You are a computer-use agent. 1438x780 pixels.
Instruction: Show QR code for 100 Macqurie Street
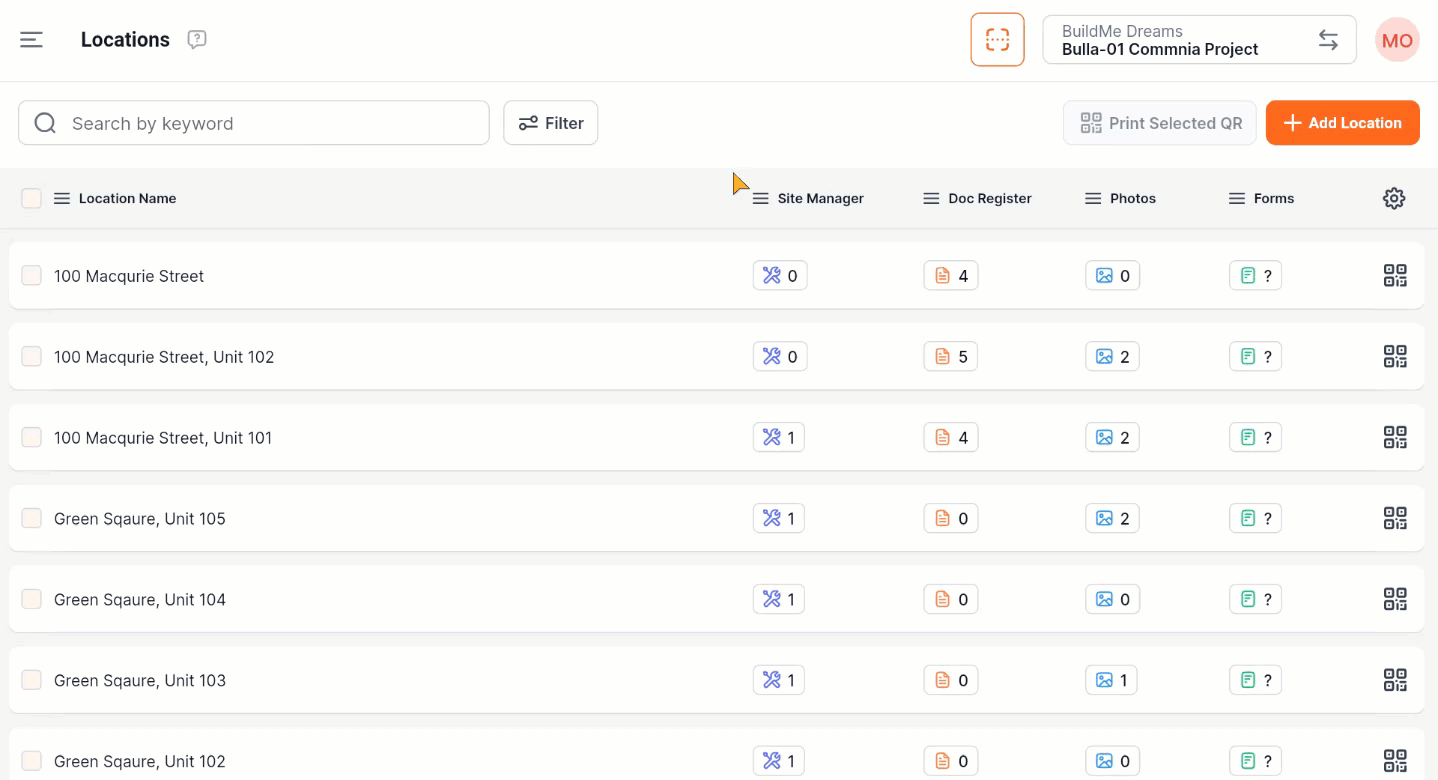click(1395, 275)
